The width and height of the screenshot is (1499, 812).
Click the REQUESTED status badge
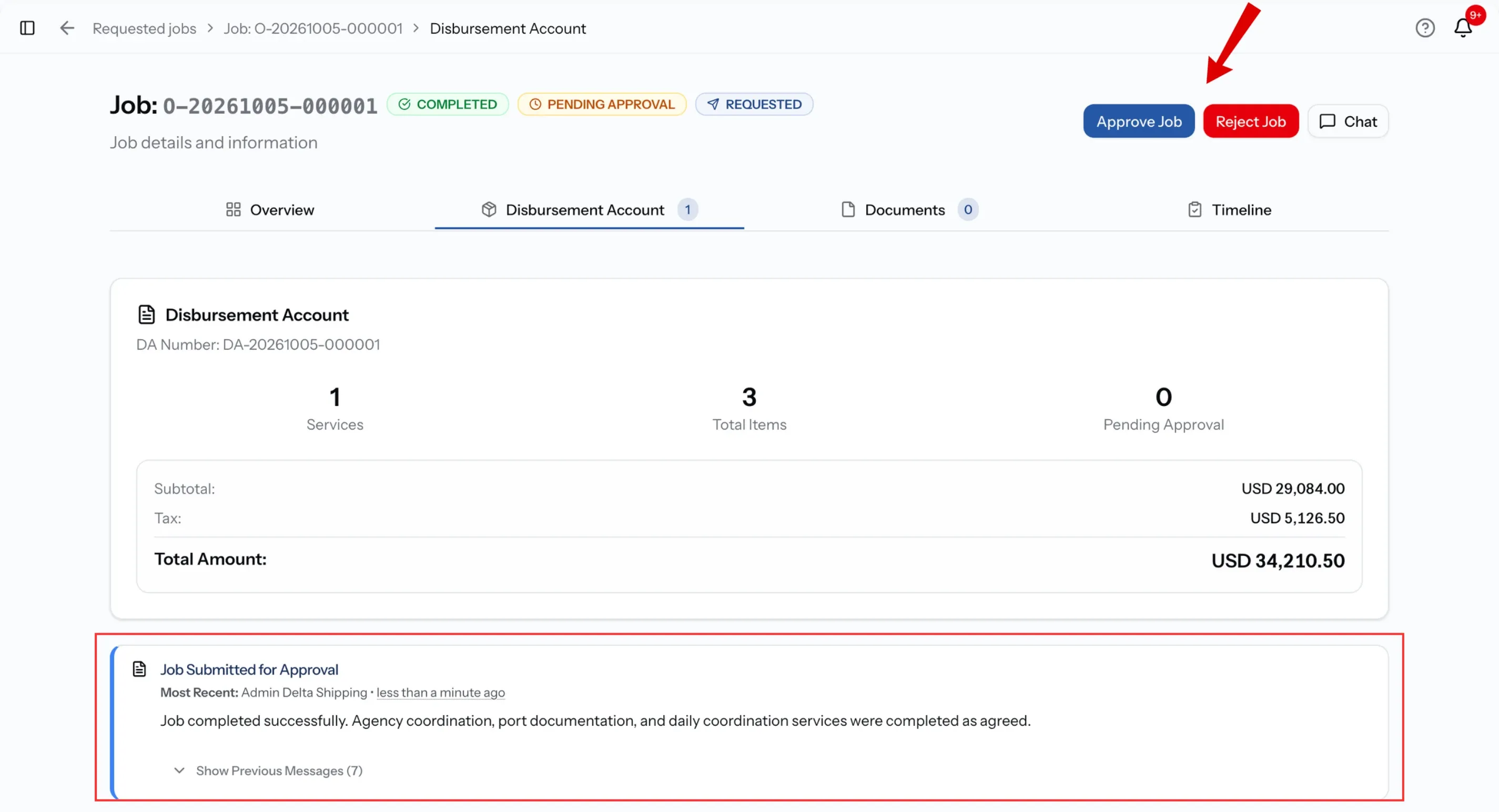point(754,104)
